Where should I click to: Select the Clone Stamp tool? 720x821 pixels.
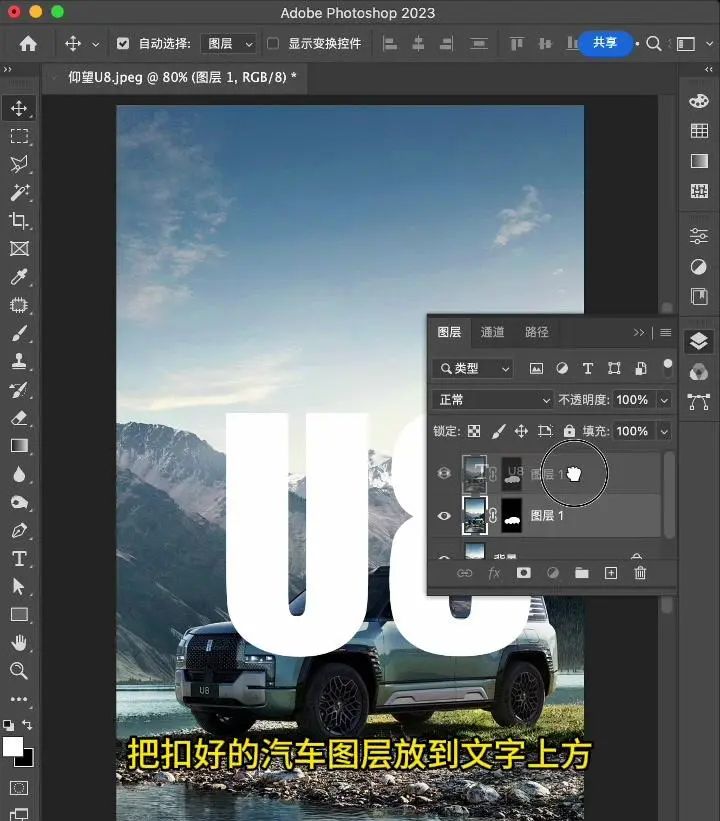coord(19,361)
